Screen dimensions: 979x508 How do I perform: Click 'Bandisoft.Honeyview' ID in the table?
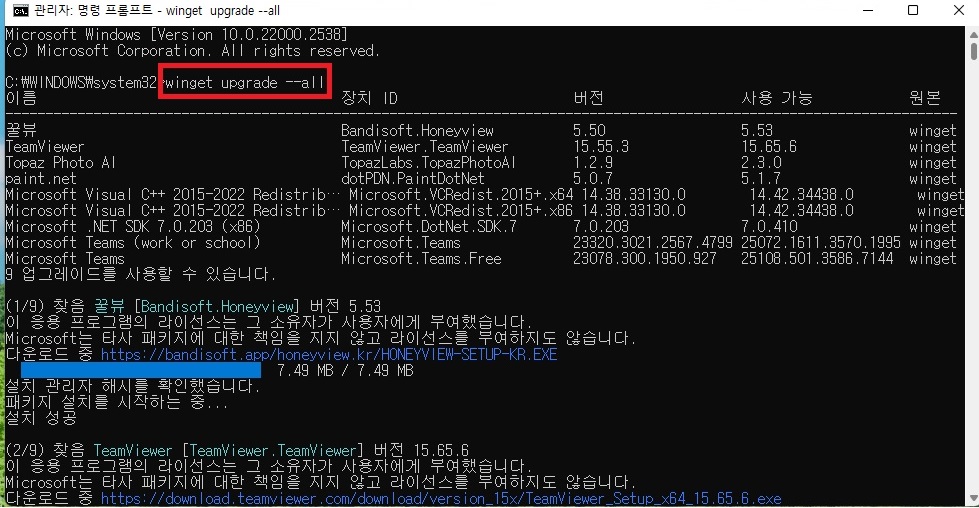[x=417, y=130]
